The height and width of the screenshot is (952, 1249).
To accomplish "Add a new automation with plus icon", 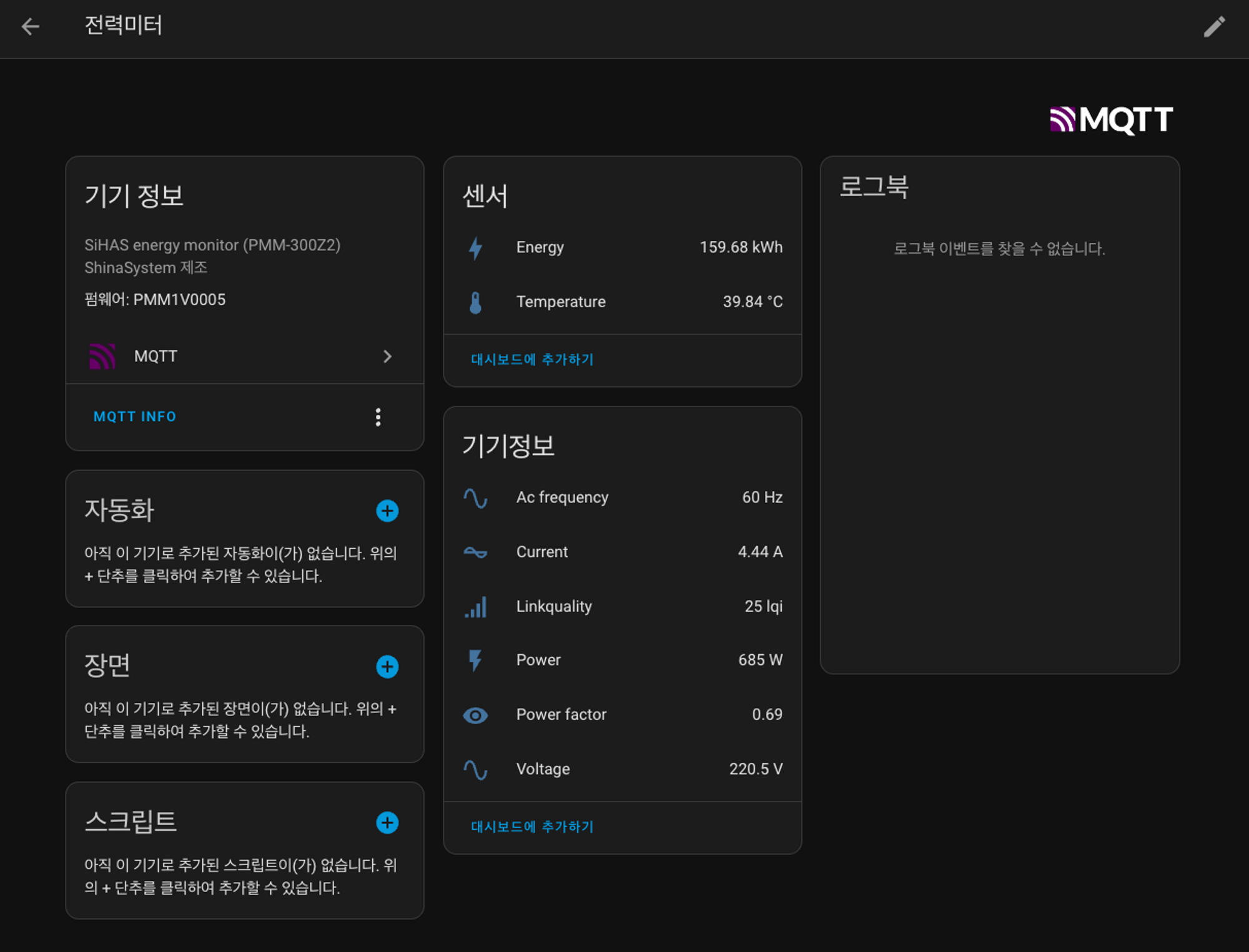I will coord(387,511).
